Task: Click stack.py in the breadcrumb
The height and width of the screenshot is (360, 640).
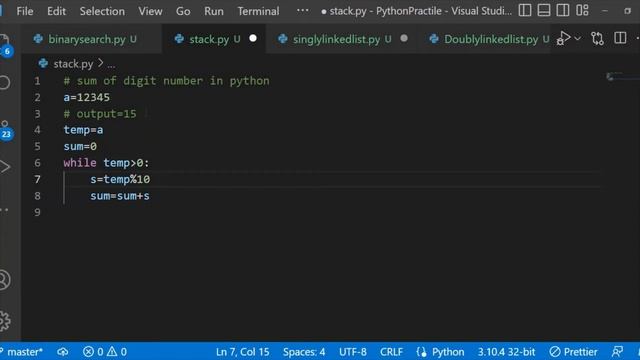Action: (x=73, y=64)
